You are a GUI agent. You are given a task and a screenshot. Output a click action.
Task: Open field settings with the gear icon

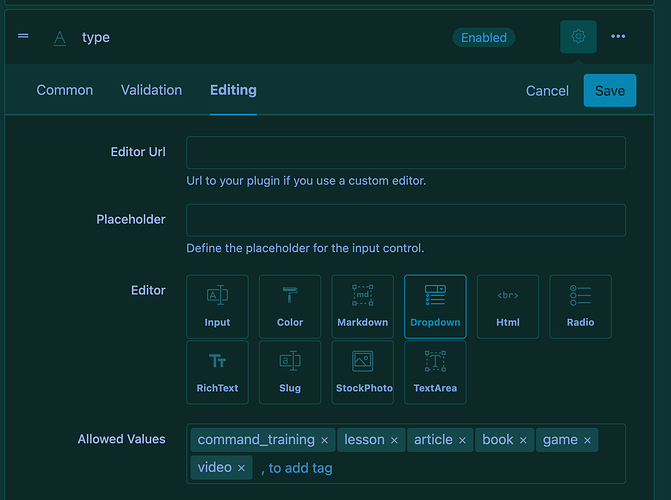[578, 36]
